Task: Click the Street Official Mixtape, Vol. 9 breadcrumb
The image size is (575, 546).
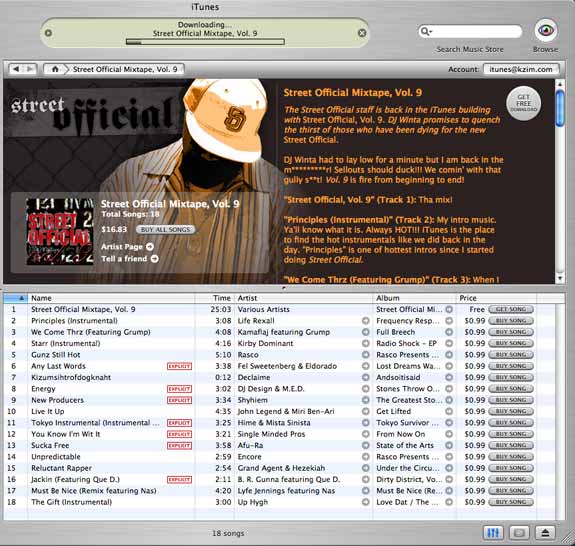Action: [x=125, y=69]
